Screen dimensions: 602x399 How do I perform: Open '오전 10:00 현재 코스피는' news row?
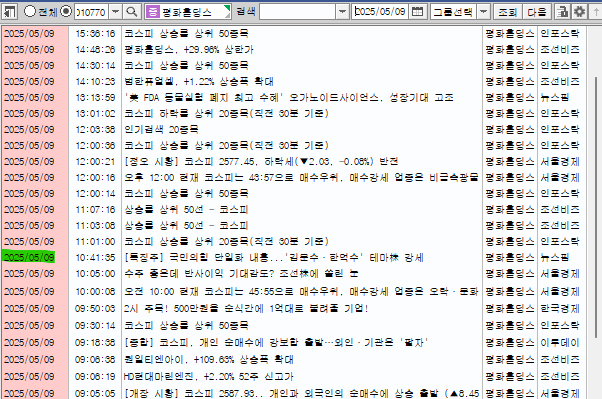tap(301, 292)
